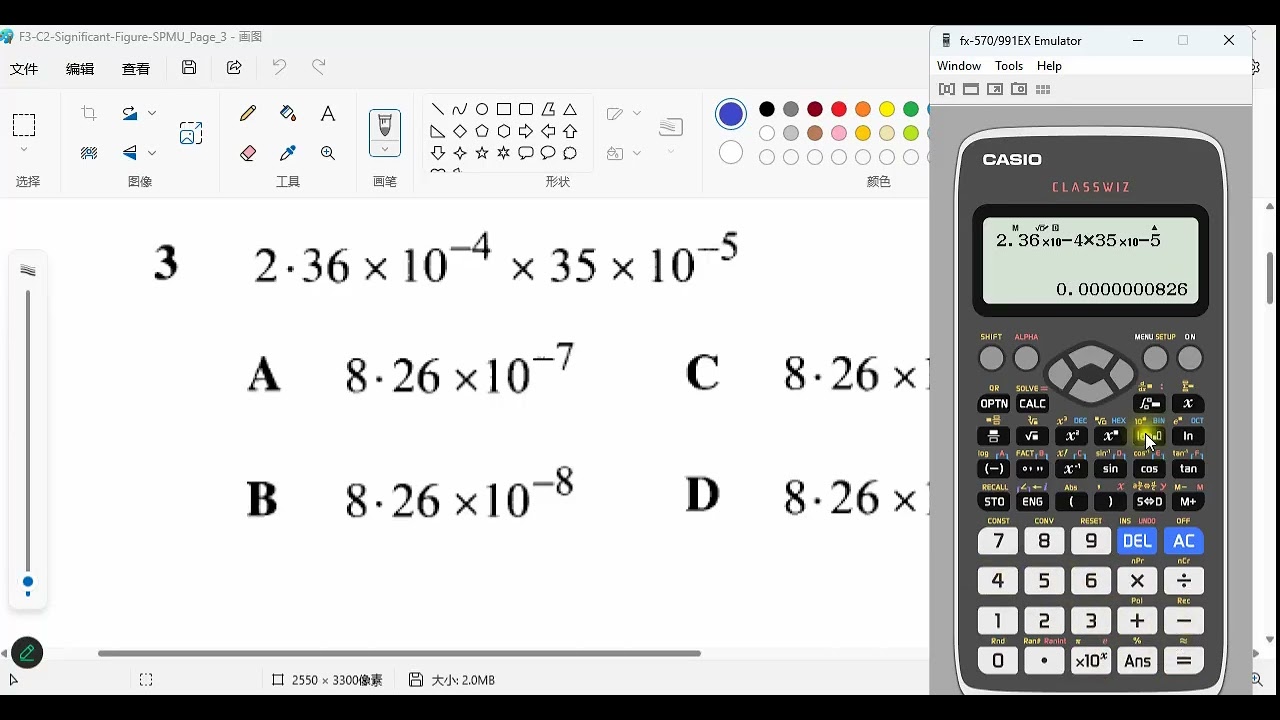
Task: Toggle the ENG key on the calculator
Action: [x=1032, y=501]
